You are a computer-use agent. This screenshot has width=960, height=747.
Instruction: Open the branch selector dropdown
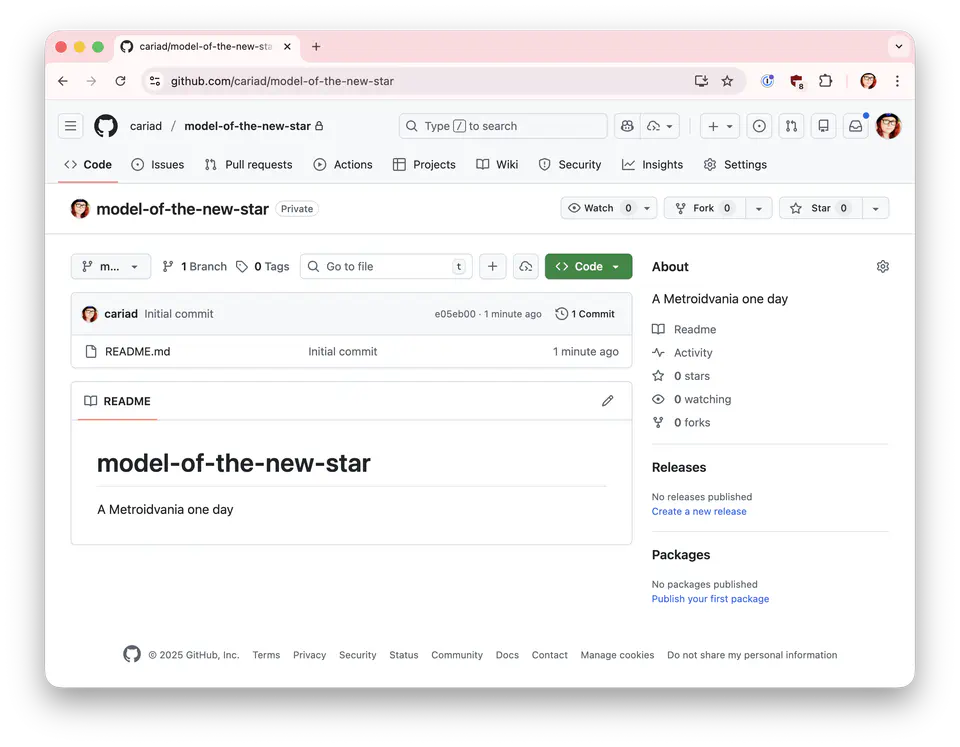(110, 266)
